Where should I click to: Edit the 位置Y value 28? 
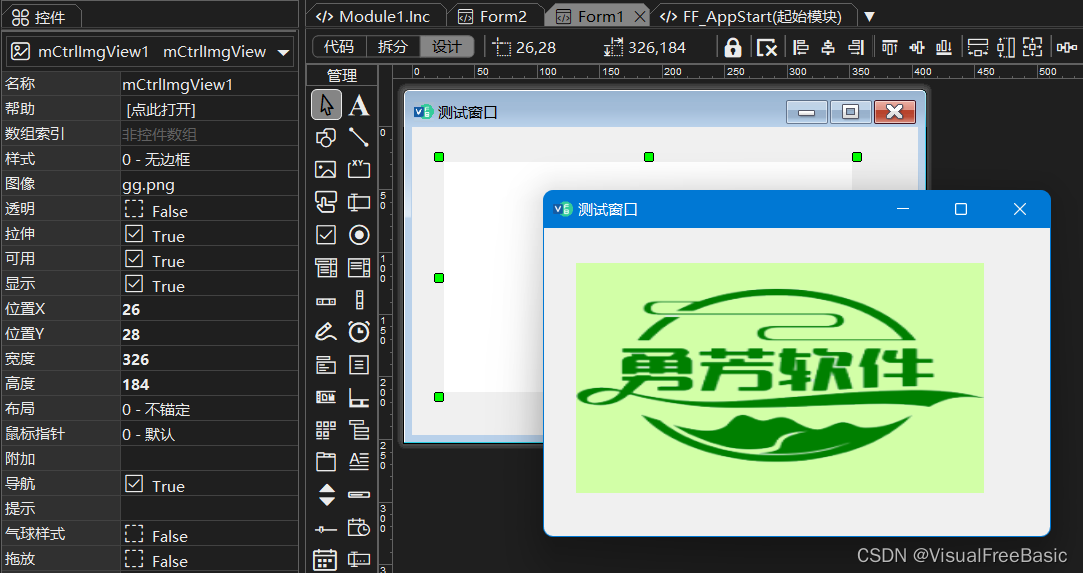209,333
